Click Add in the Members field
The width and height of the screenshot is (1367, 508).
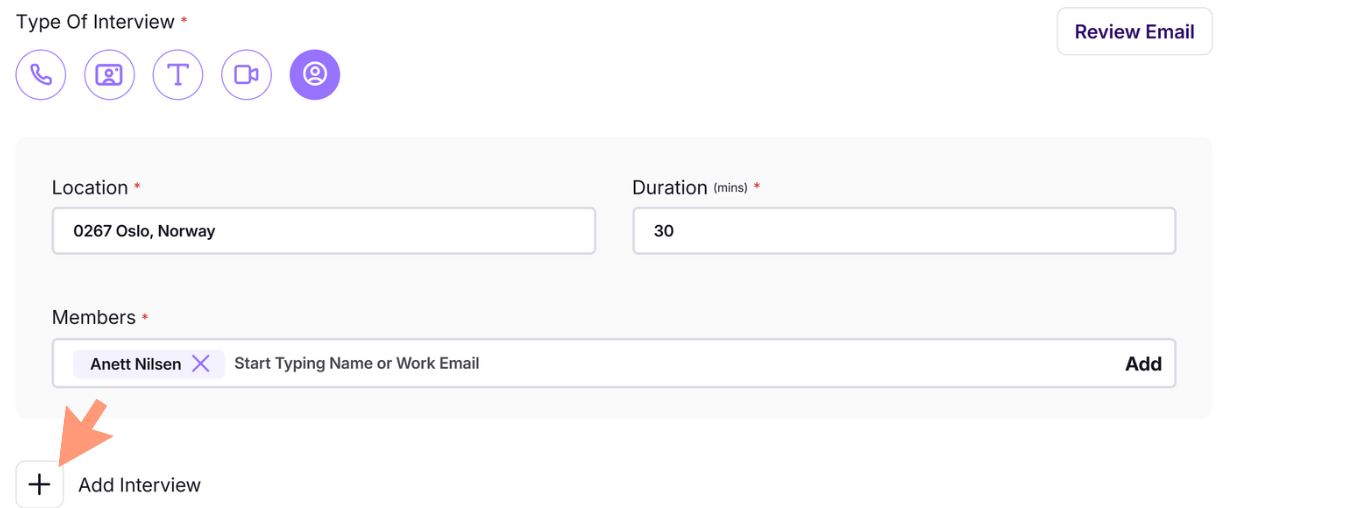1143,364
